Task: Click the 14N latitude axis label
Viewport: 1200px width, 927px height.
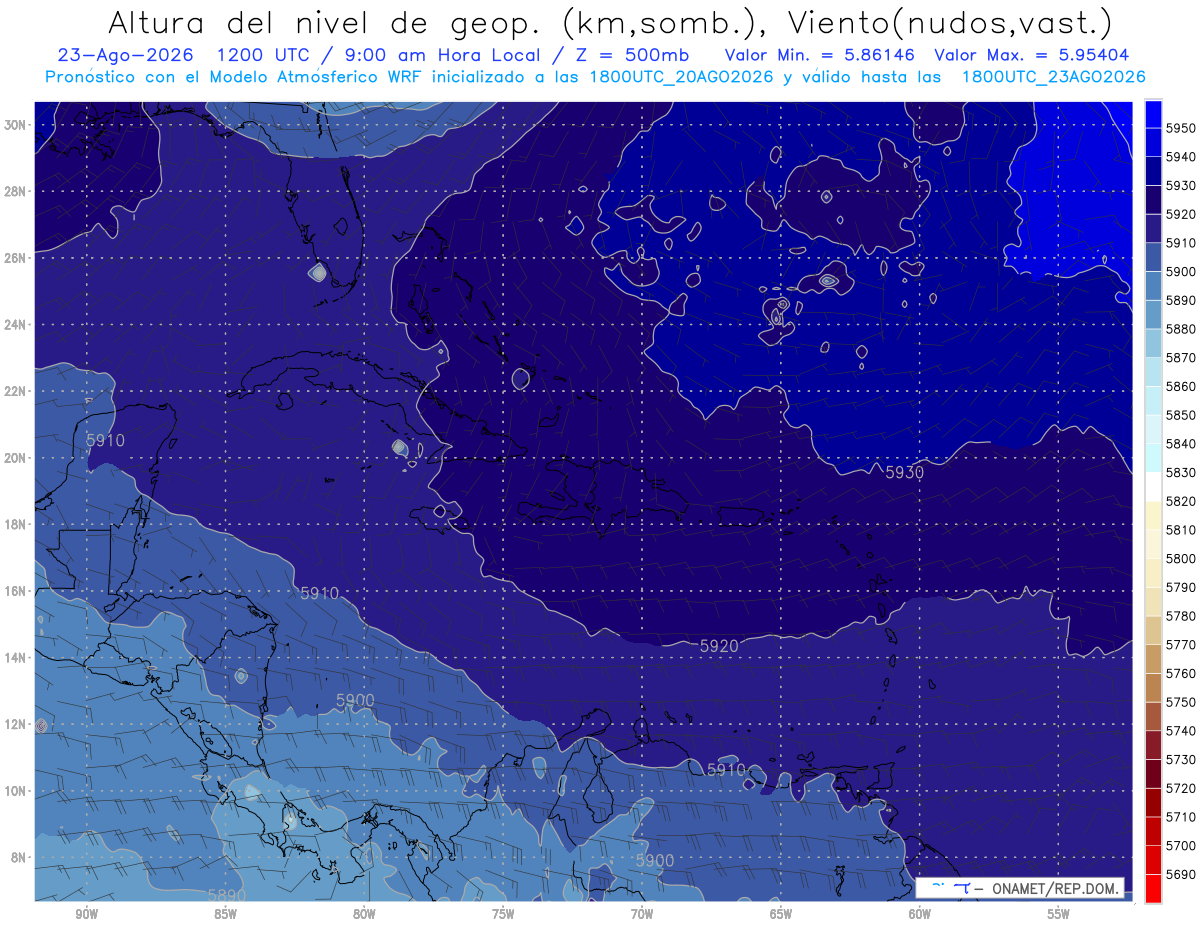Action: pos(16,657)
